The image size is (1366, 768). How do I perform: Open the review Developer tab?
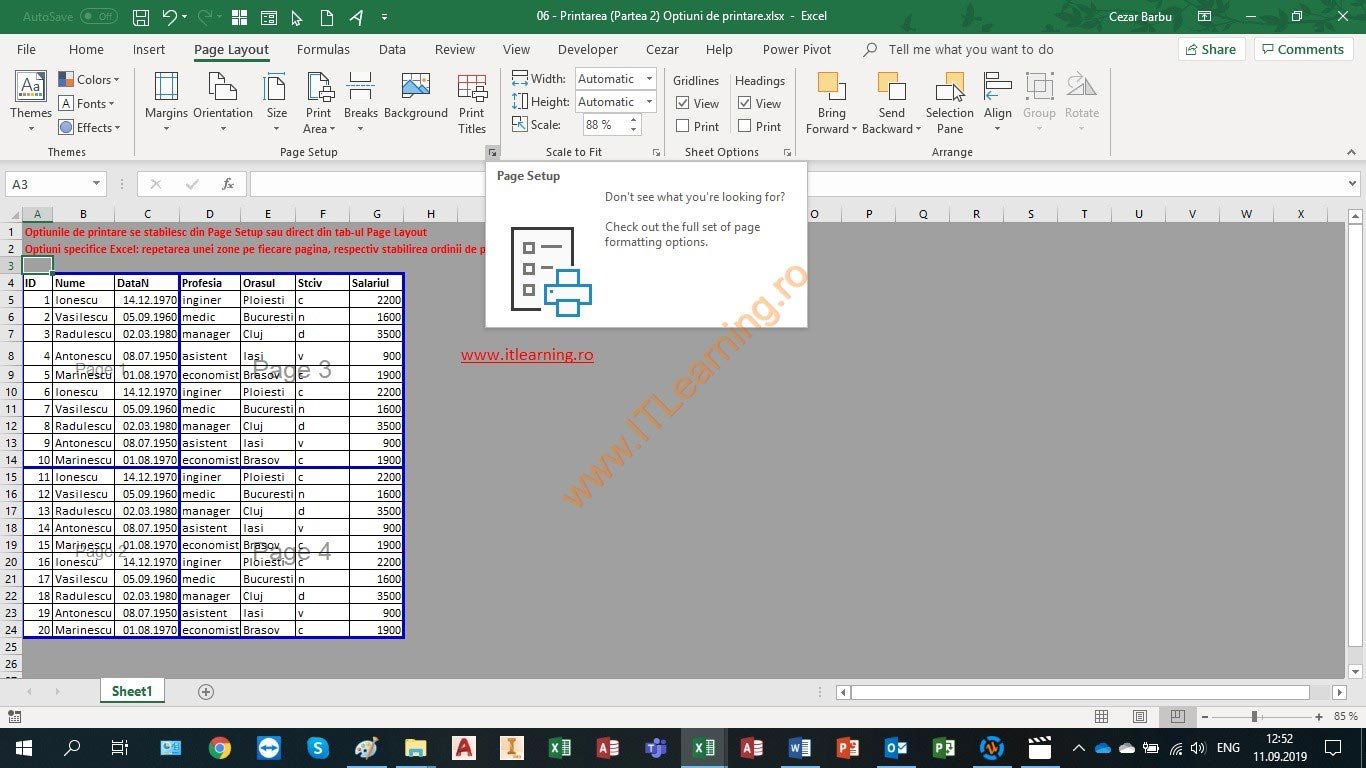point(588,49)
